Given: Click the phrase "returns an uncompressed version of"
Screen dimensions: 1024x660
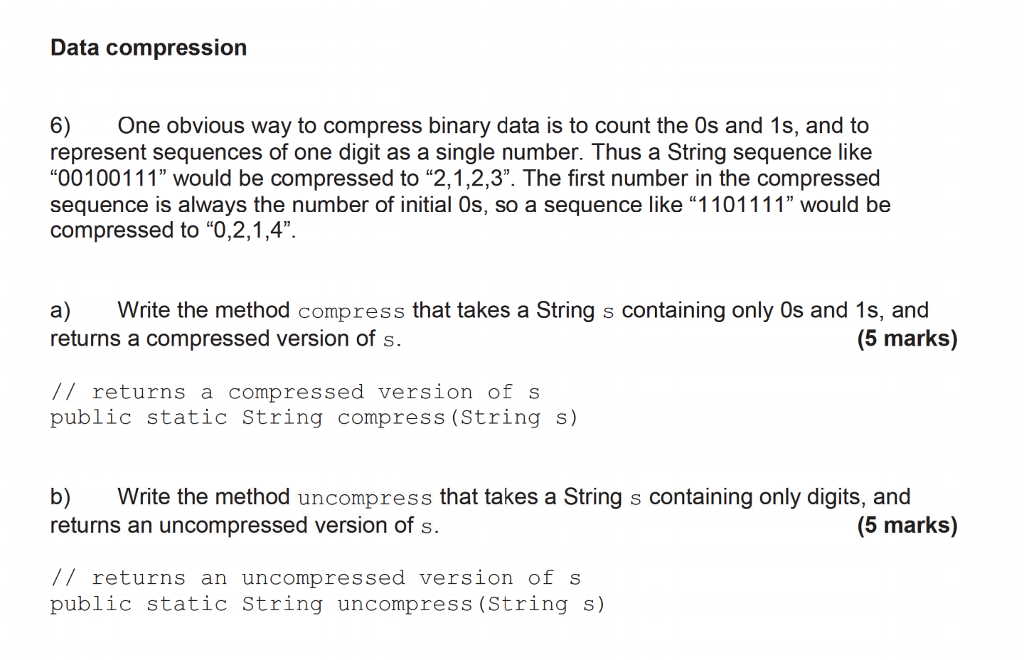Looking at the screenshot, I should pyautogui.click(x=232, y=525).
